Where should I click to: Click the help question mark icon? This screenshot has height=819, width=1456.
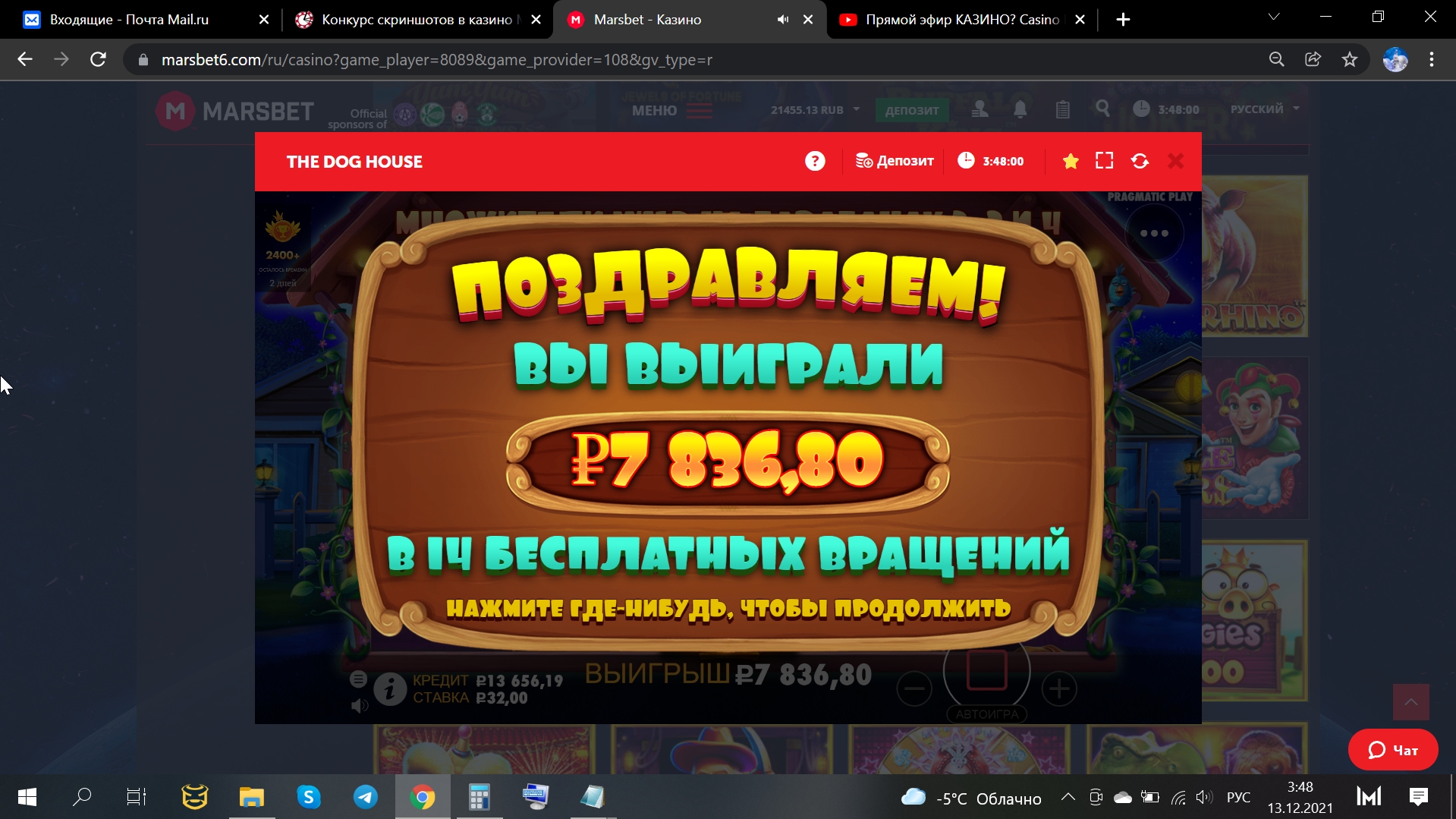[x=815, y=161]
